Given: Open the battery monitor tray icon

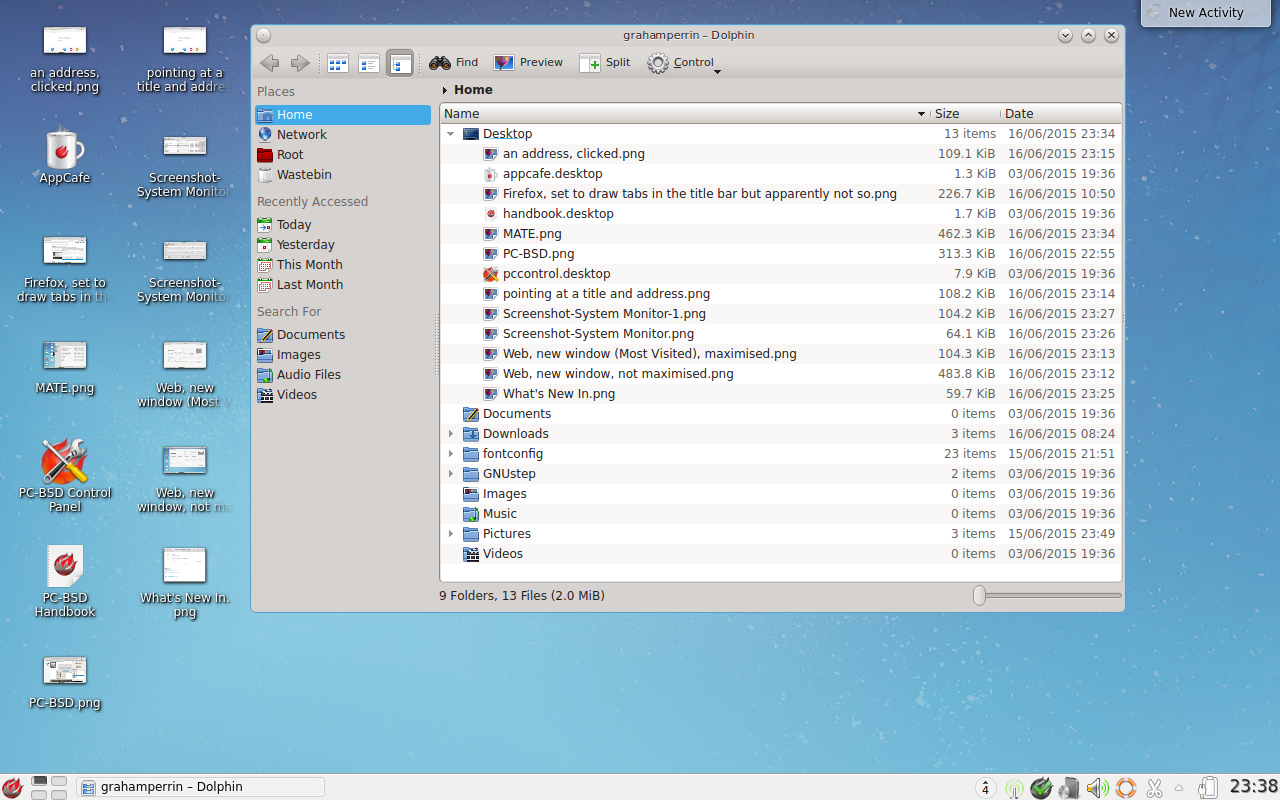Looking at the screenshot, I should coord(1207,788).
